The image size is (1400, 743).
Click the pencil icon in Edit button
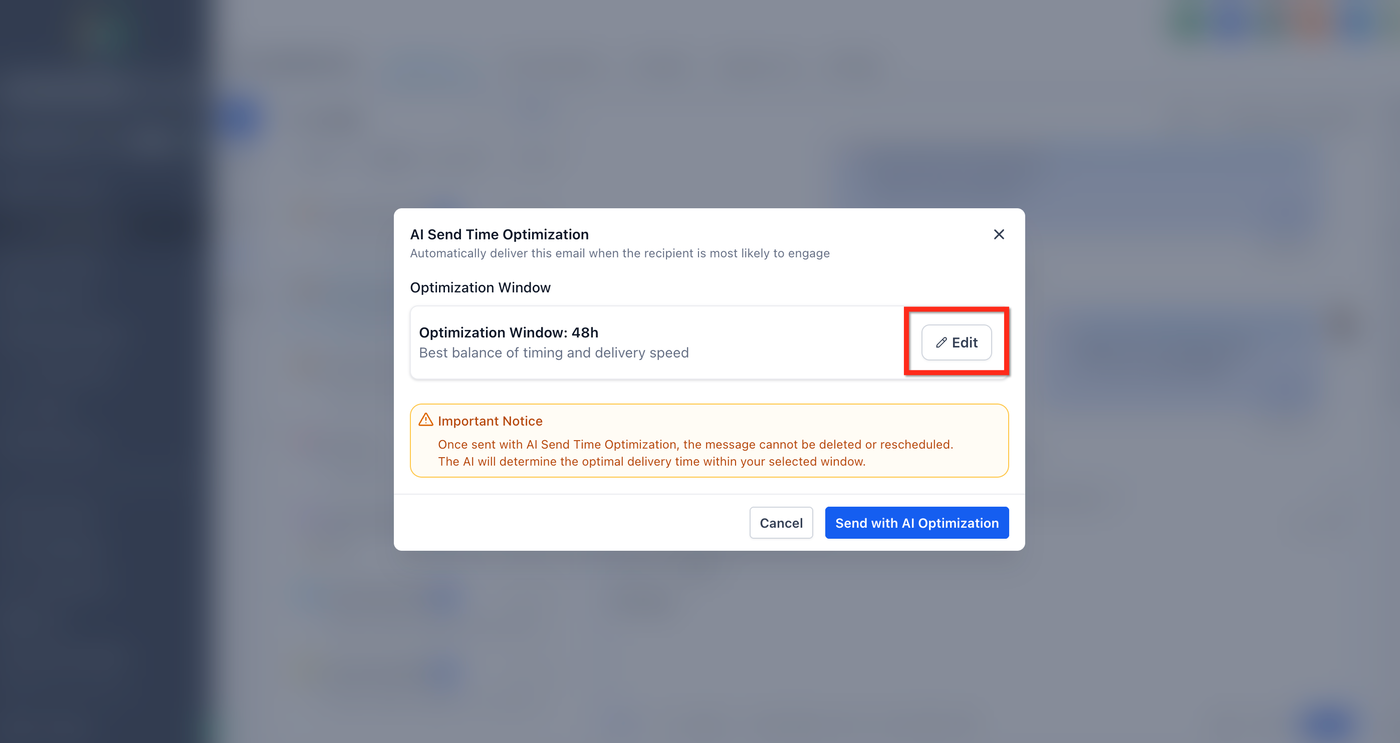click(941, 343)
